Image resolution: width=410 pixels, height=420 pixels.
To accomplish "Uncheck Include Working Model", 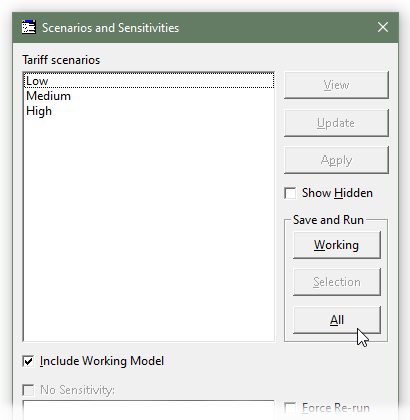I will [28, 361].
